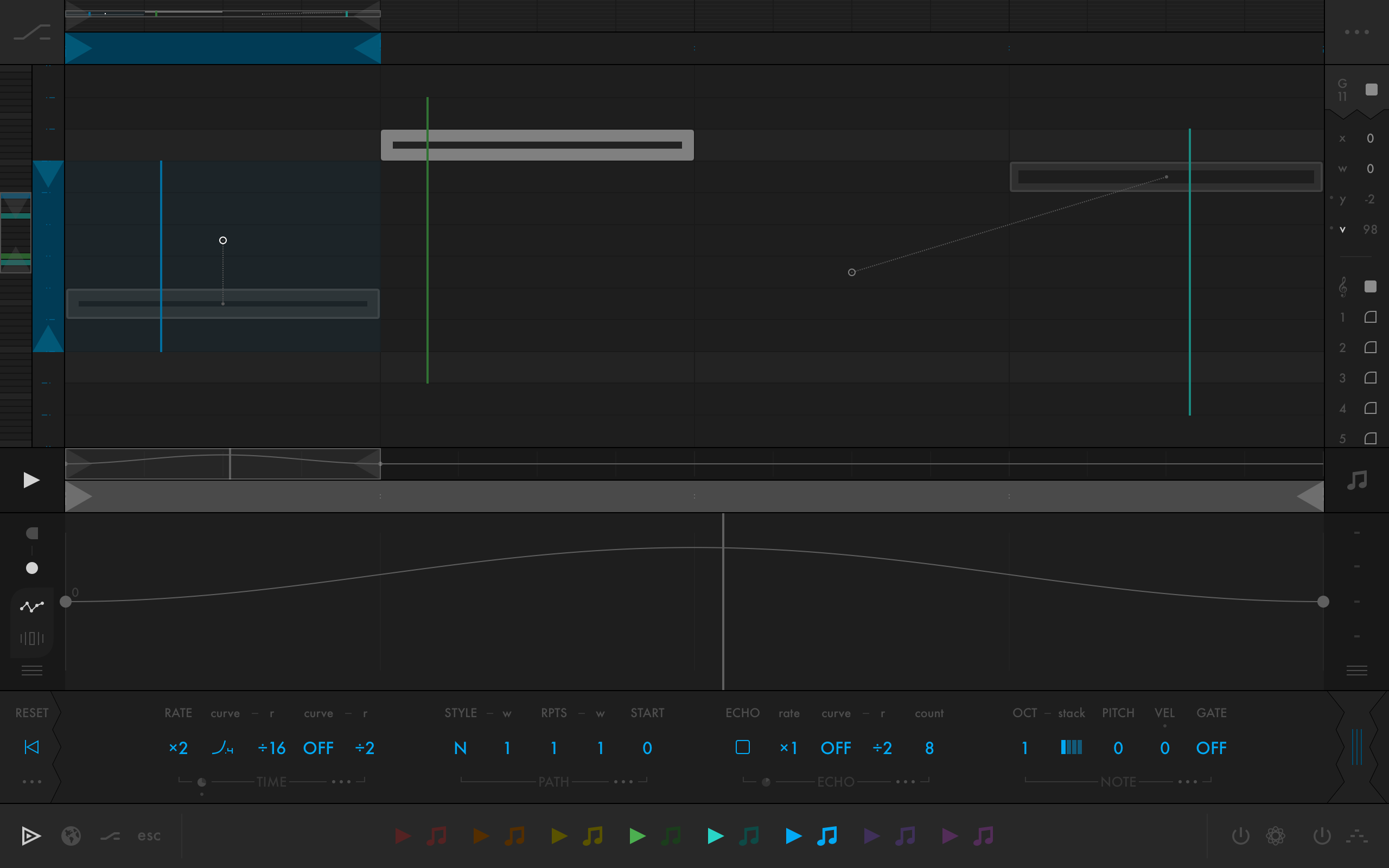The image size is (1389, 868).
Task: Toggle the ECHO square checkbox
Action: [x=743, y=747]
